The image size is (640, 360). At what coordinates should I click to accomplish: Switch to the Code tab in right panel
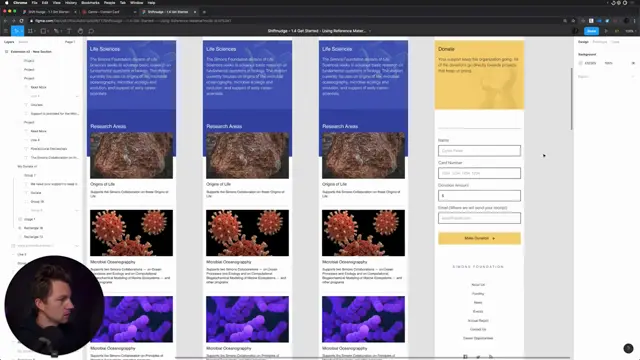click(615, 42)
